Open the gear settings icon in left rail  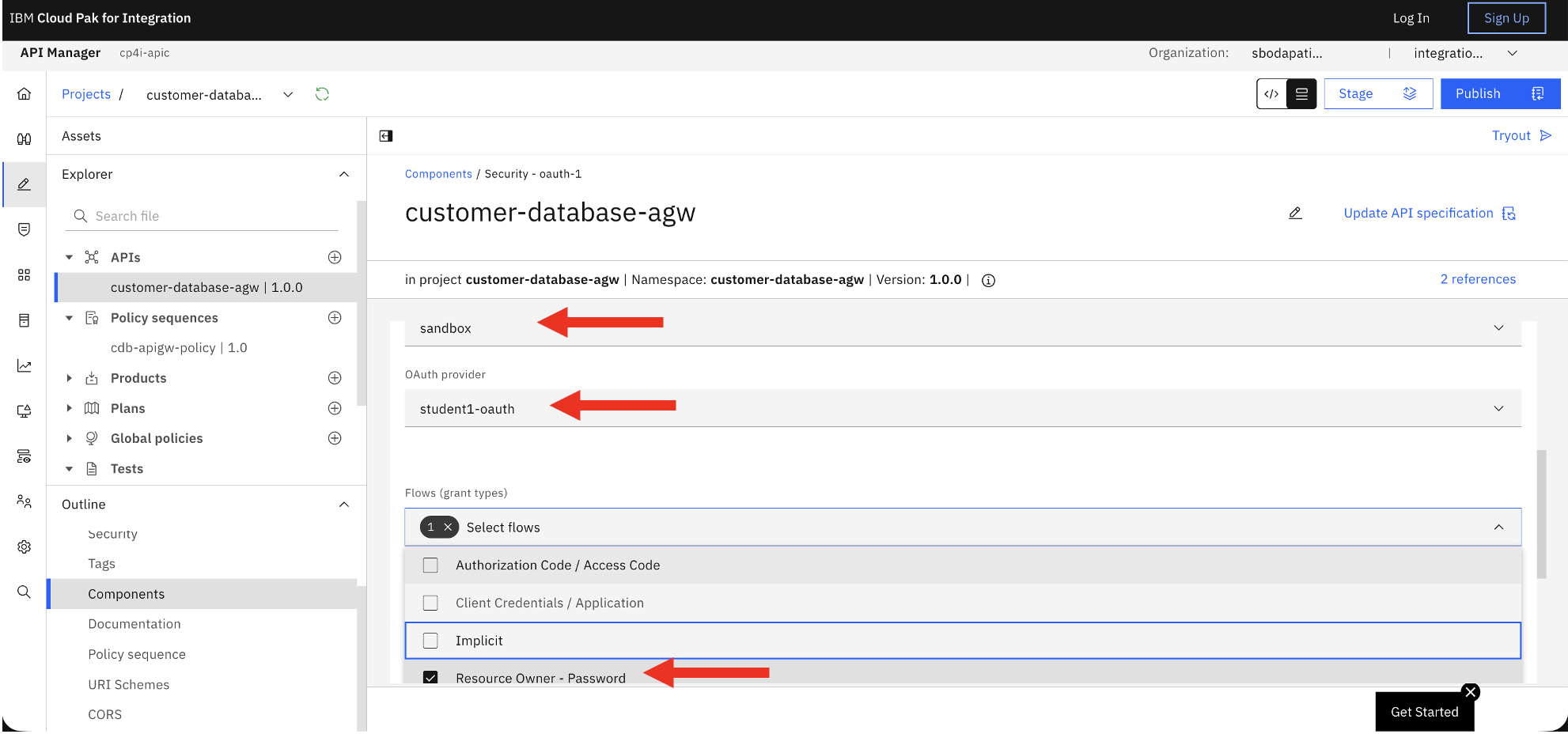[25, 547]
